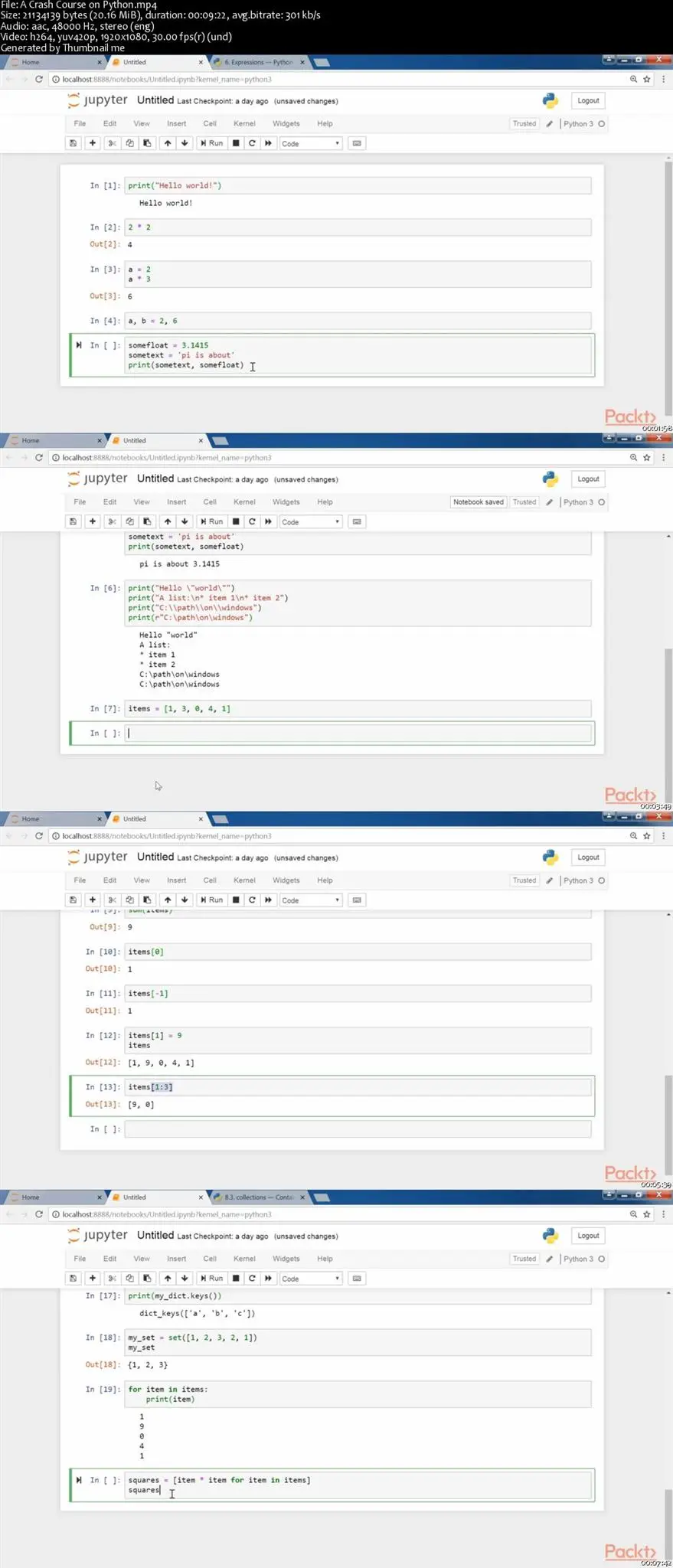Image resolution: width=673 pixels, height=1568 pixels.
Task: Click the browser reload icon in top frame
Action: 39,79
